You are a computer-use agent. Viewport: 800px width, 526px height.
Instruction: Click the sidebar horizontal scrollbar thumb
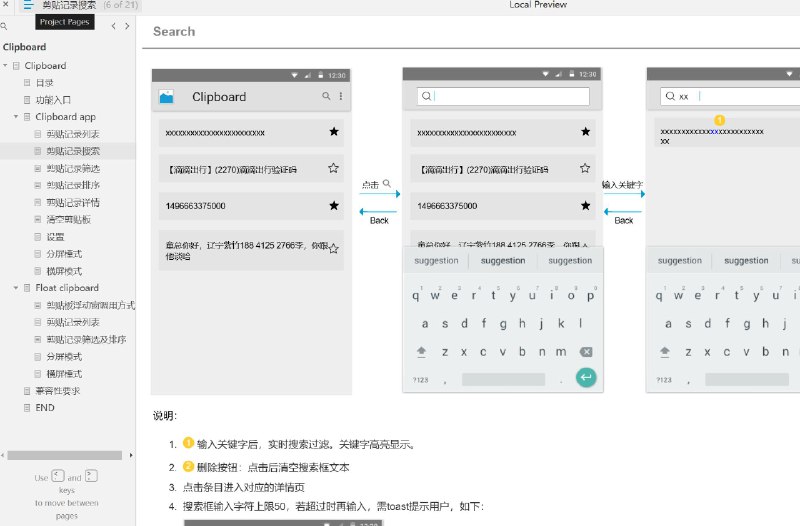pos(65,455)
